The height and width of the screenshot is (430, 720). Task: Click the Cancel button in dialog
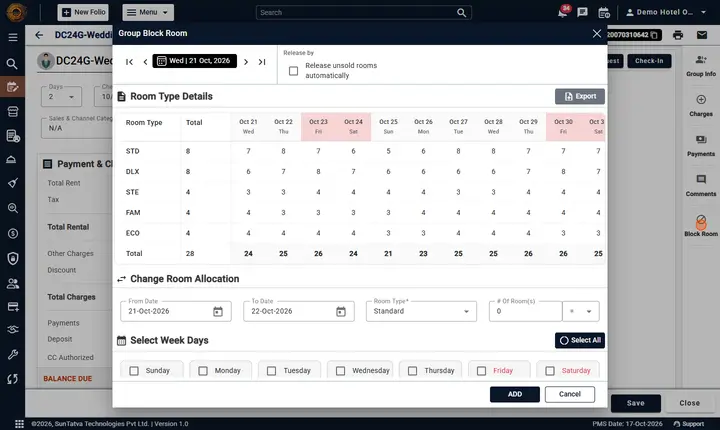pos(570,394)
